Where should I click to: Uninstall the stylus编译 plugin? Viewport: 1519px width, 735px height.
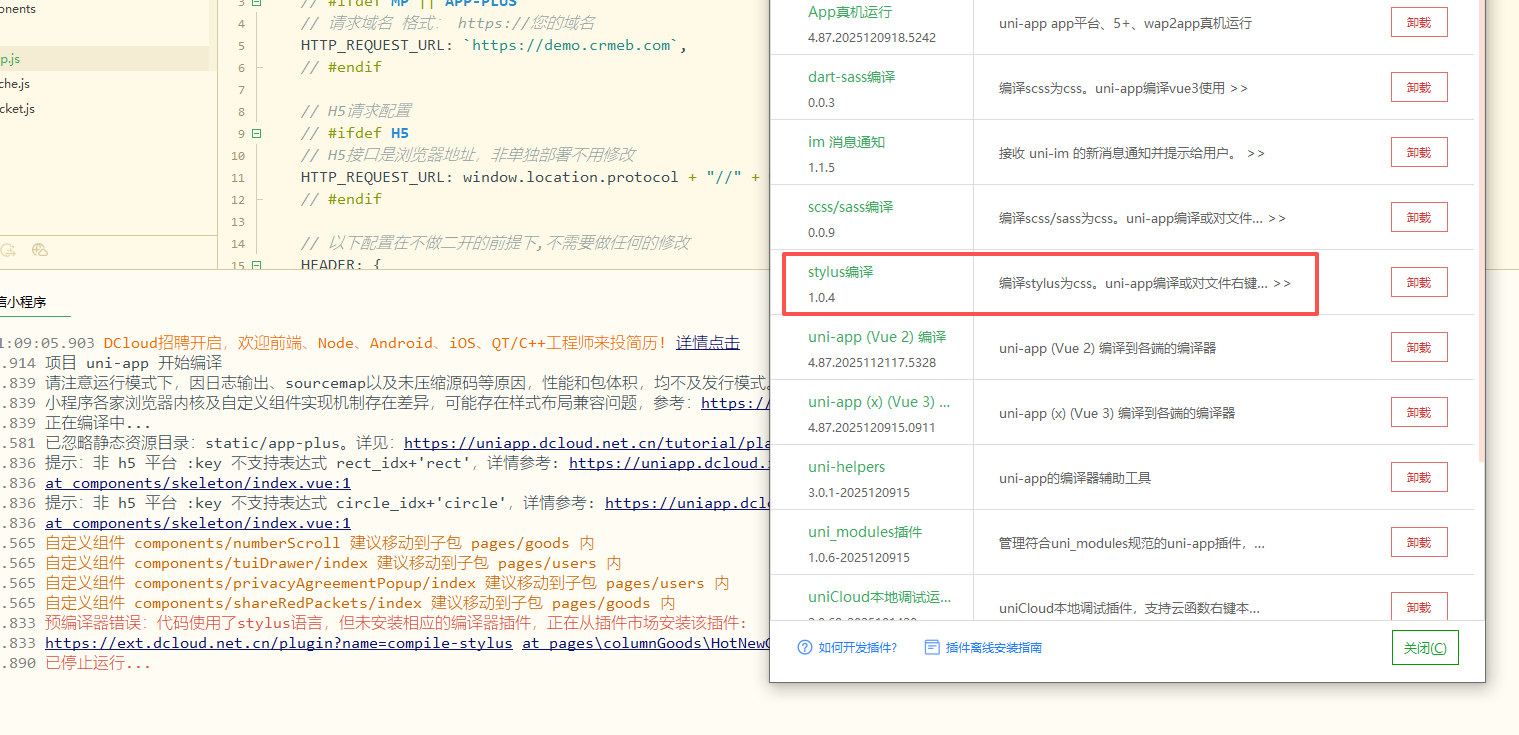pos(1418,283)
